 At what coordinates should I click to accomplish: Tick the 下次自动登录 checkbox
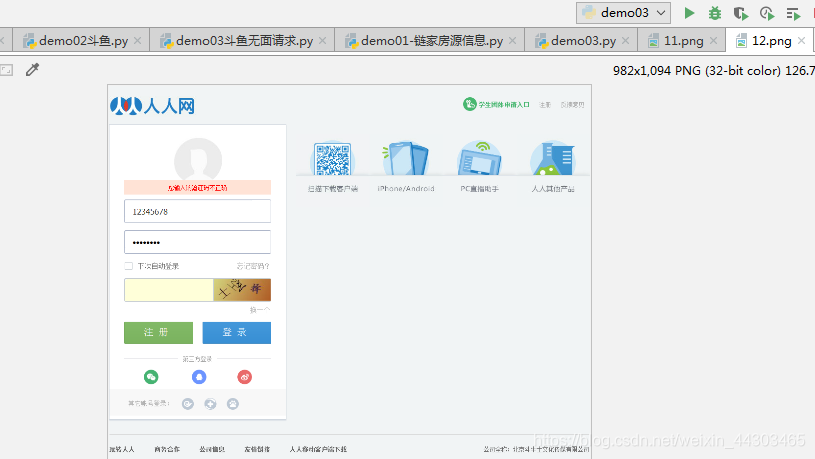click(x=128, y=266)
